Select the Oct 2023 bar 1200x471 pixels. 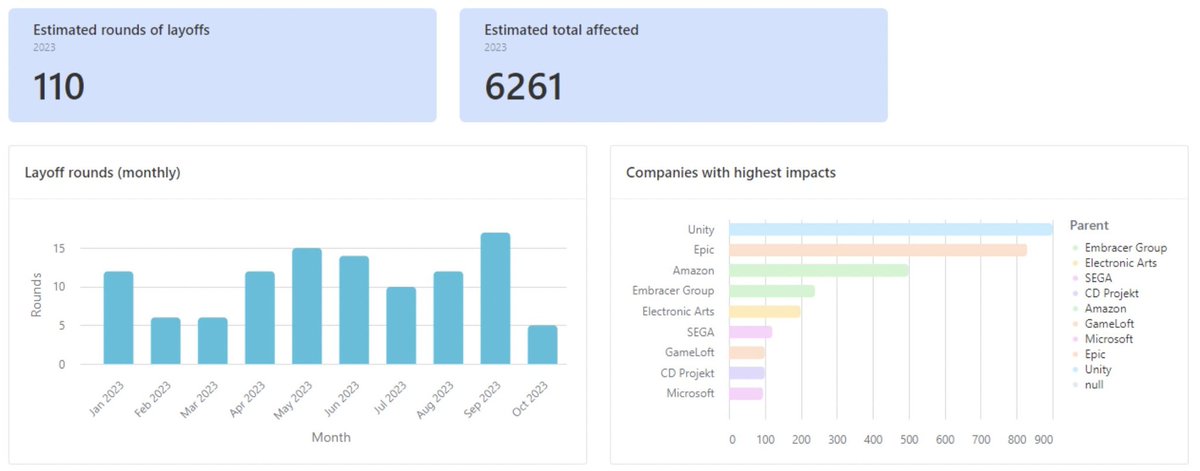point(543,345)
